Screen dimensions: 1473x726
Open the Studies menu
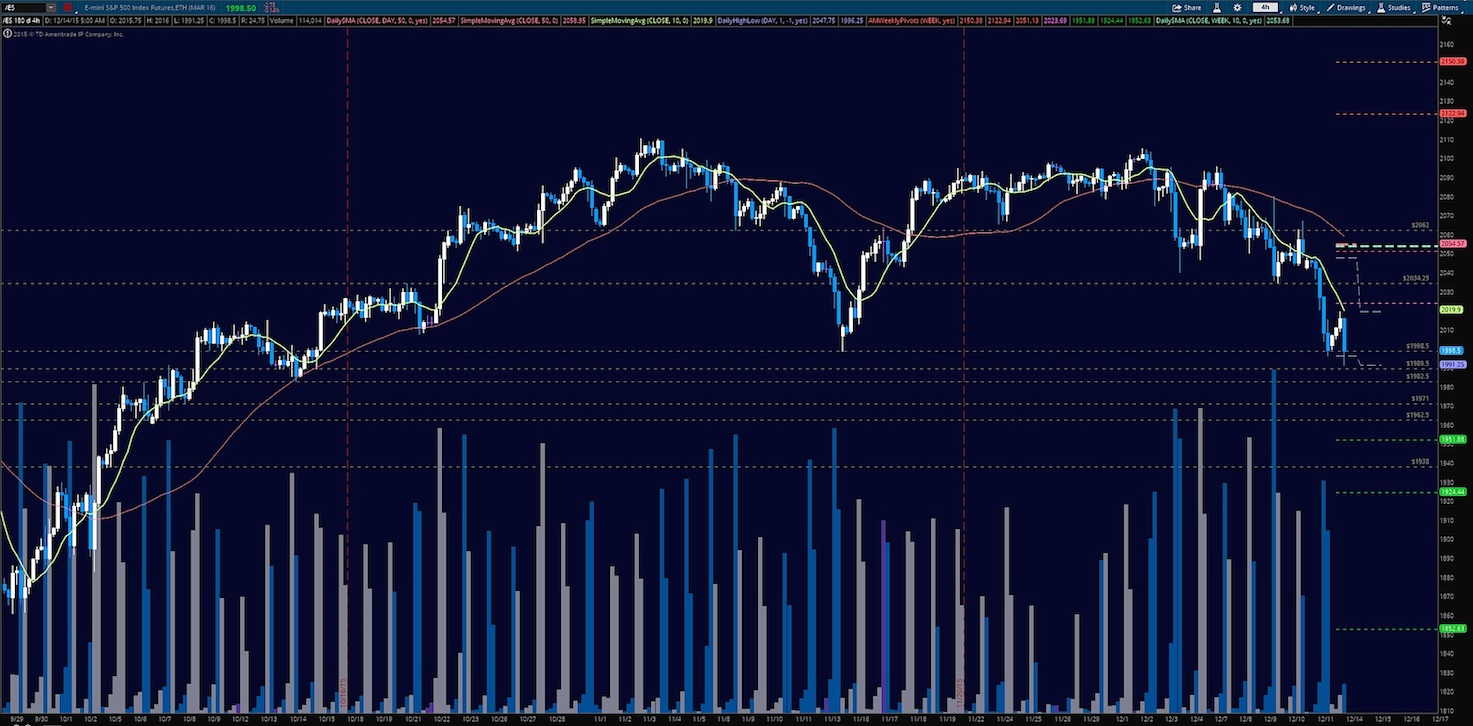(1396, 8)
